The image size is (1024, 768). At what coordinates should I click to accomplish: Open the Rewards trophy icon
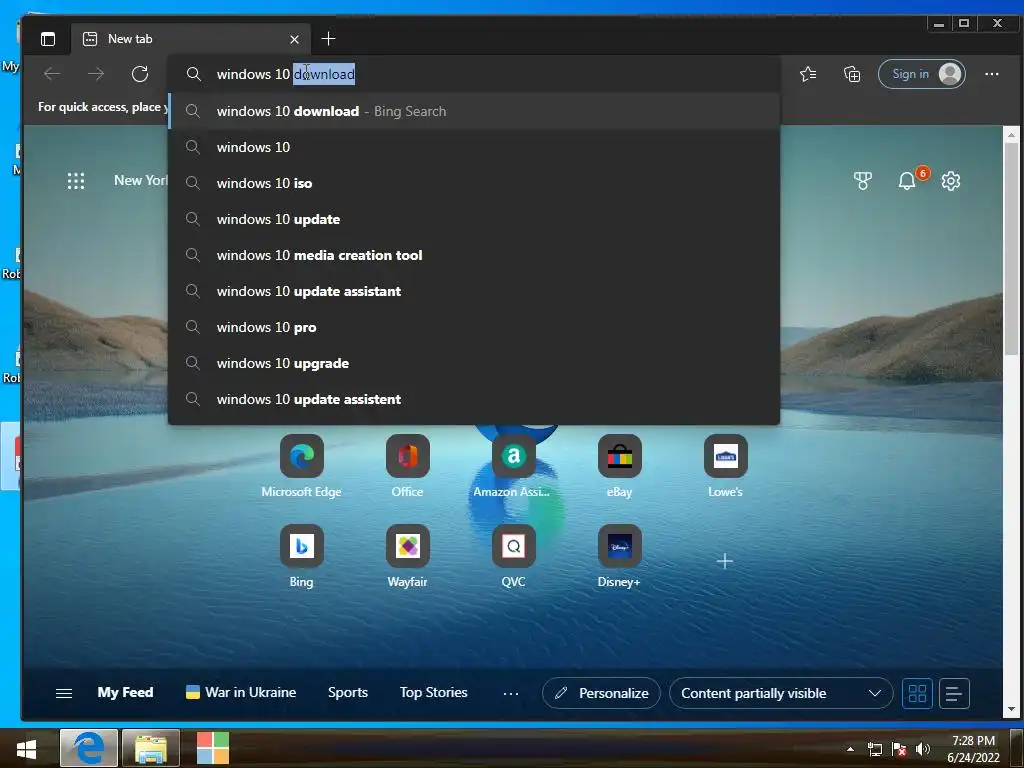(863, 181)
